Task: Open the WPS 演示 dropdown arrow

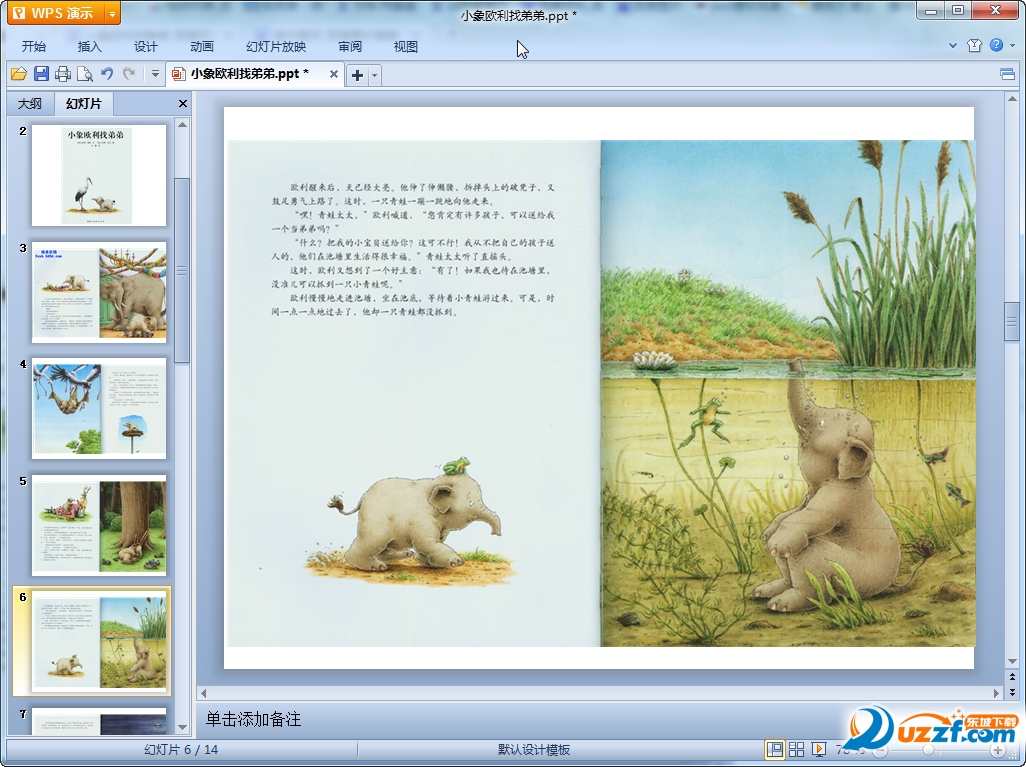Action: (x=113, y=13)
